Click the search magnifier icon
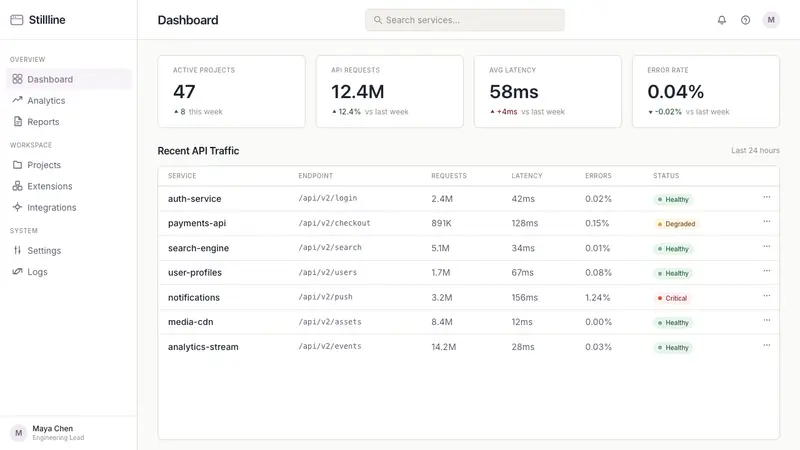Image resolution: width=800 pixels, height=450 pixels. pyautogui.click(x=378, y=20)
